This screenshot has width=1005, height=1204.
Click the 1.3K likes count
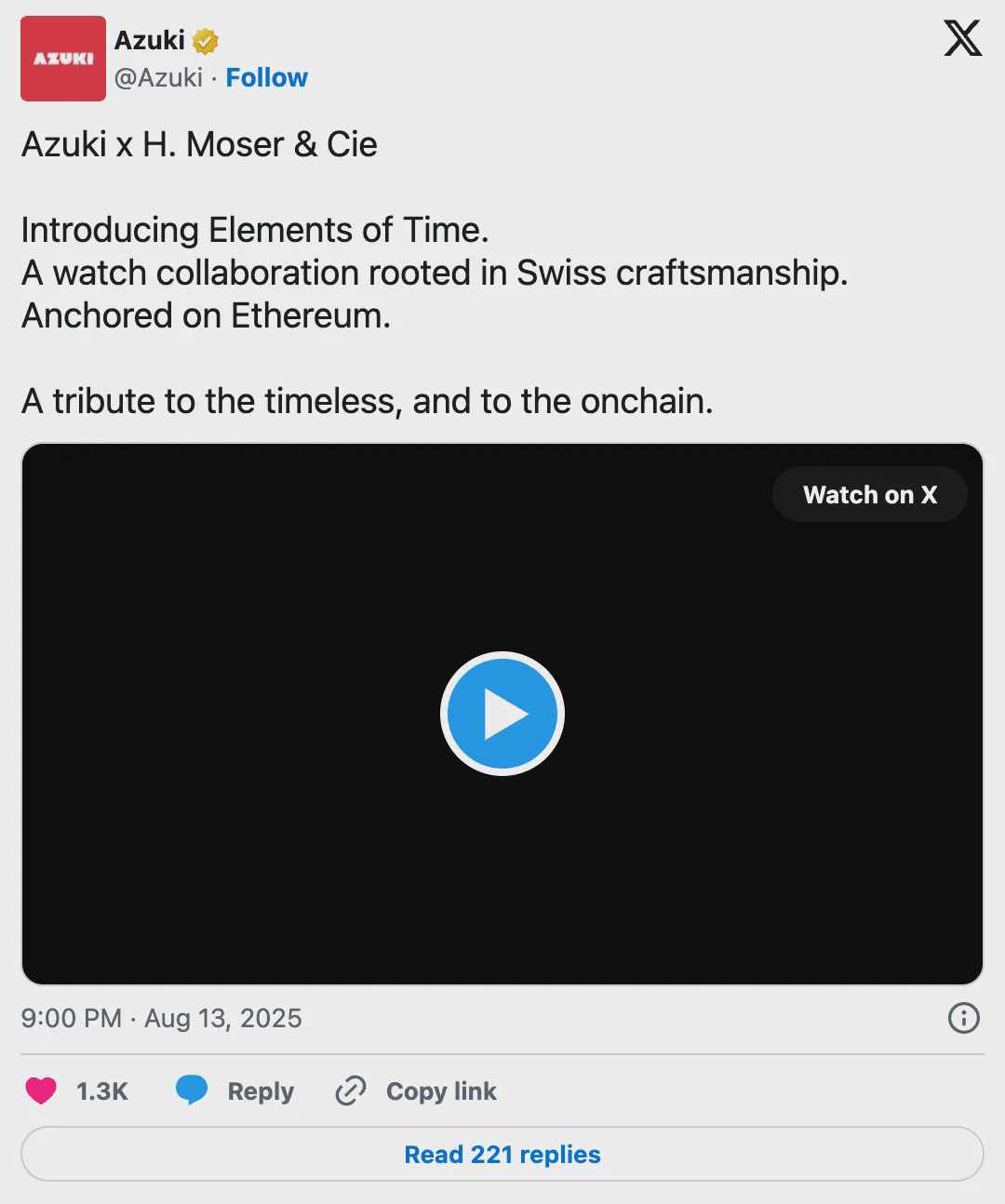(x=101, y=1090)
